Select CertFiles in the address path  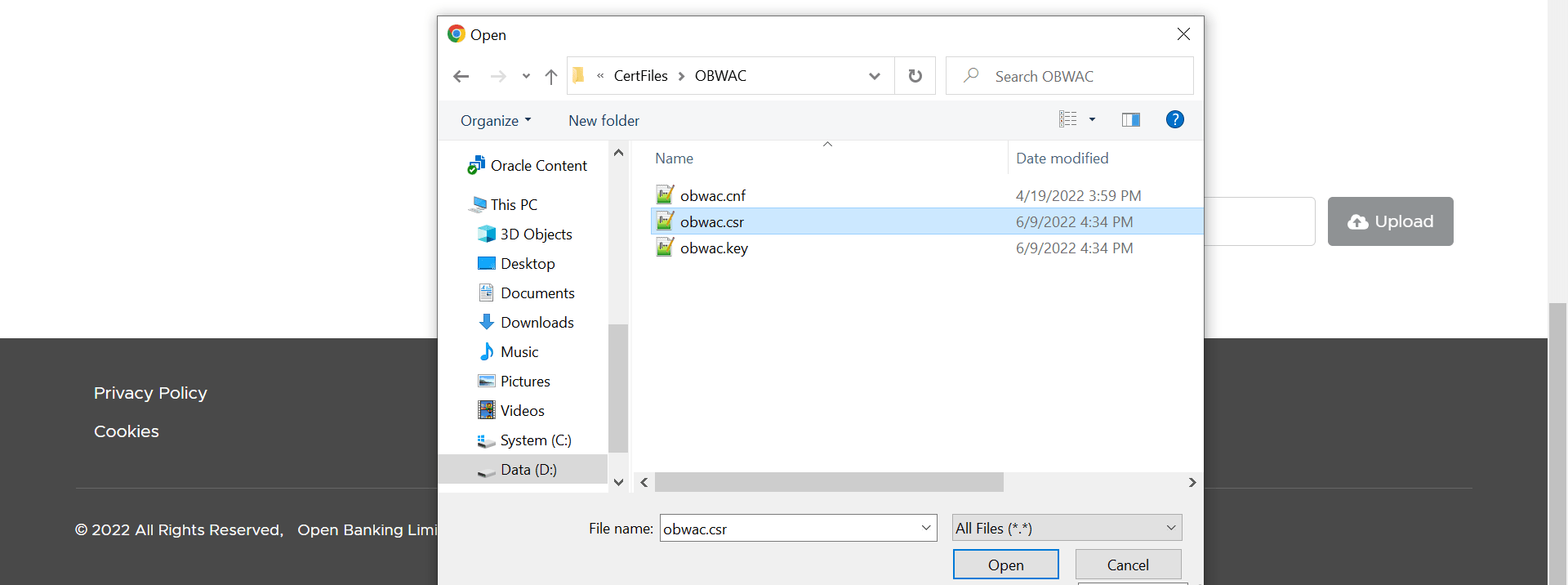coord(640,76)
